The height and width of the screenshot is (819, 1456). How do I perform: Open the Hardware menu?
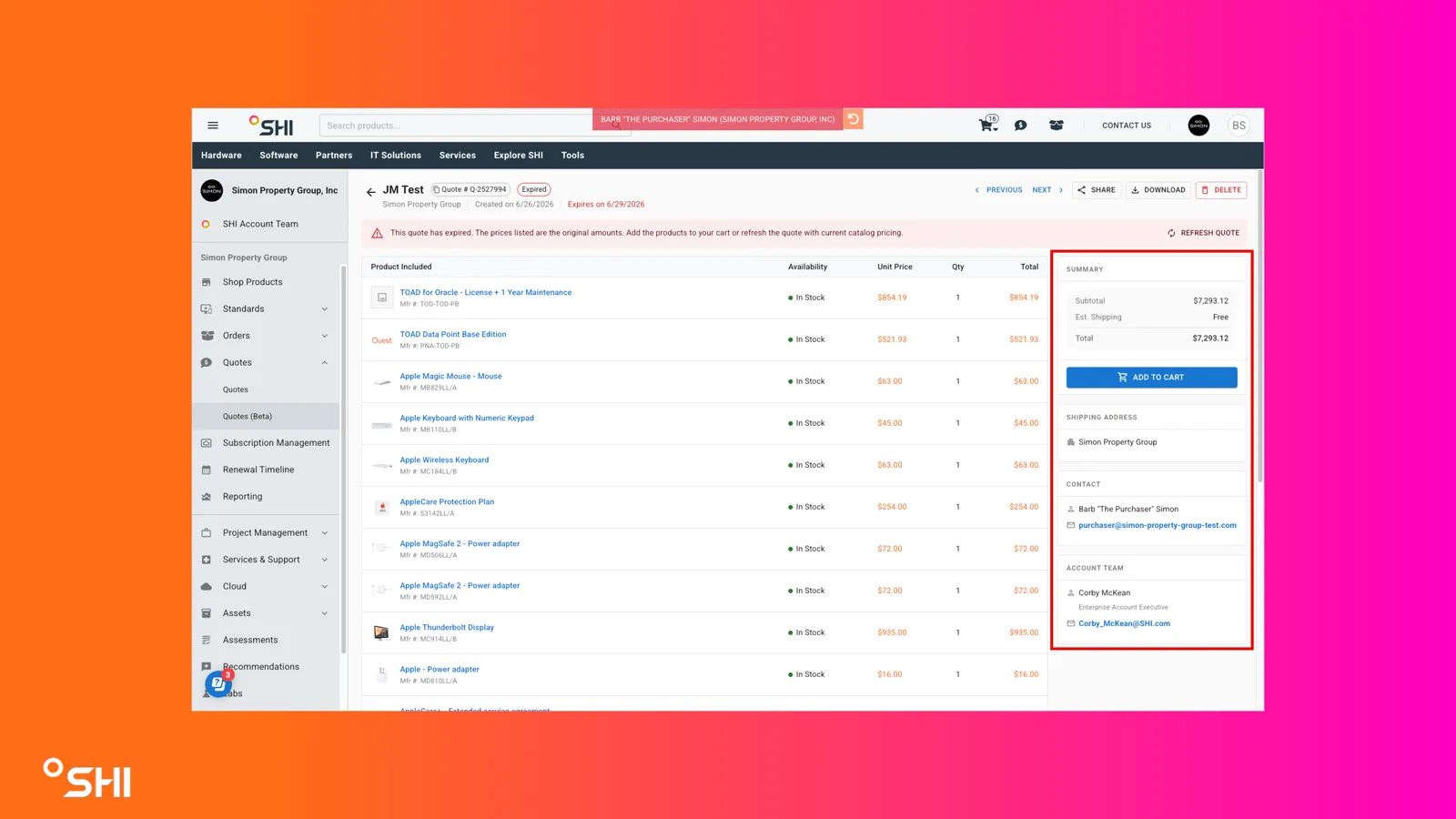[x=221, y=156]
